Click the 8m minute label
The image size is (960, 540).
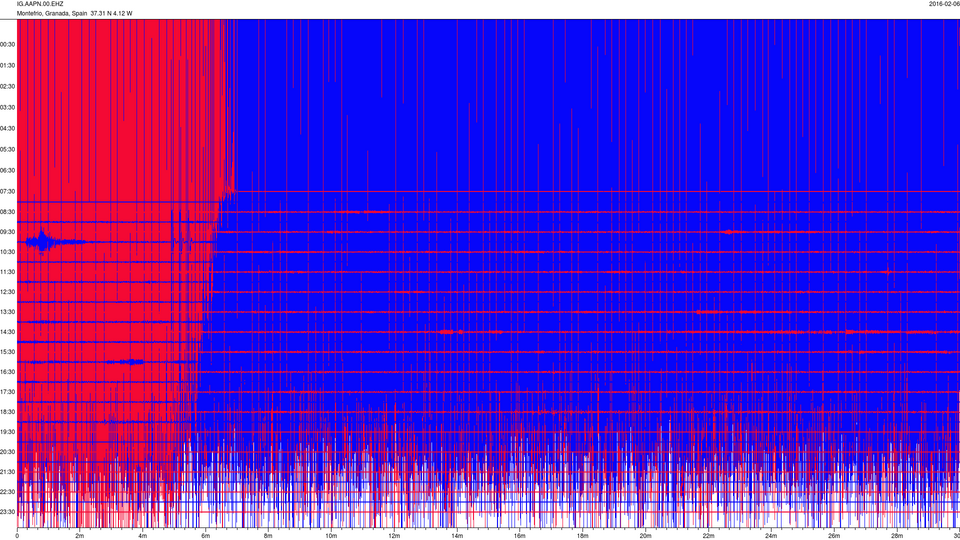[268, 536]
